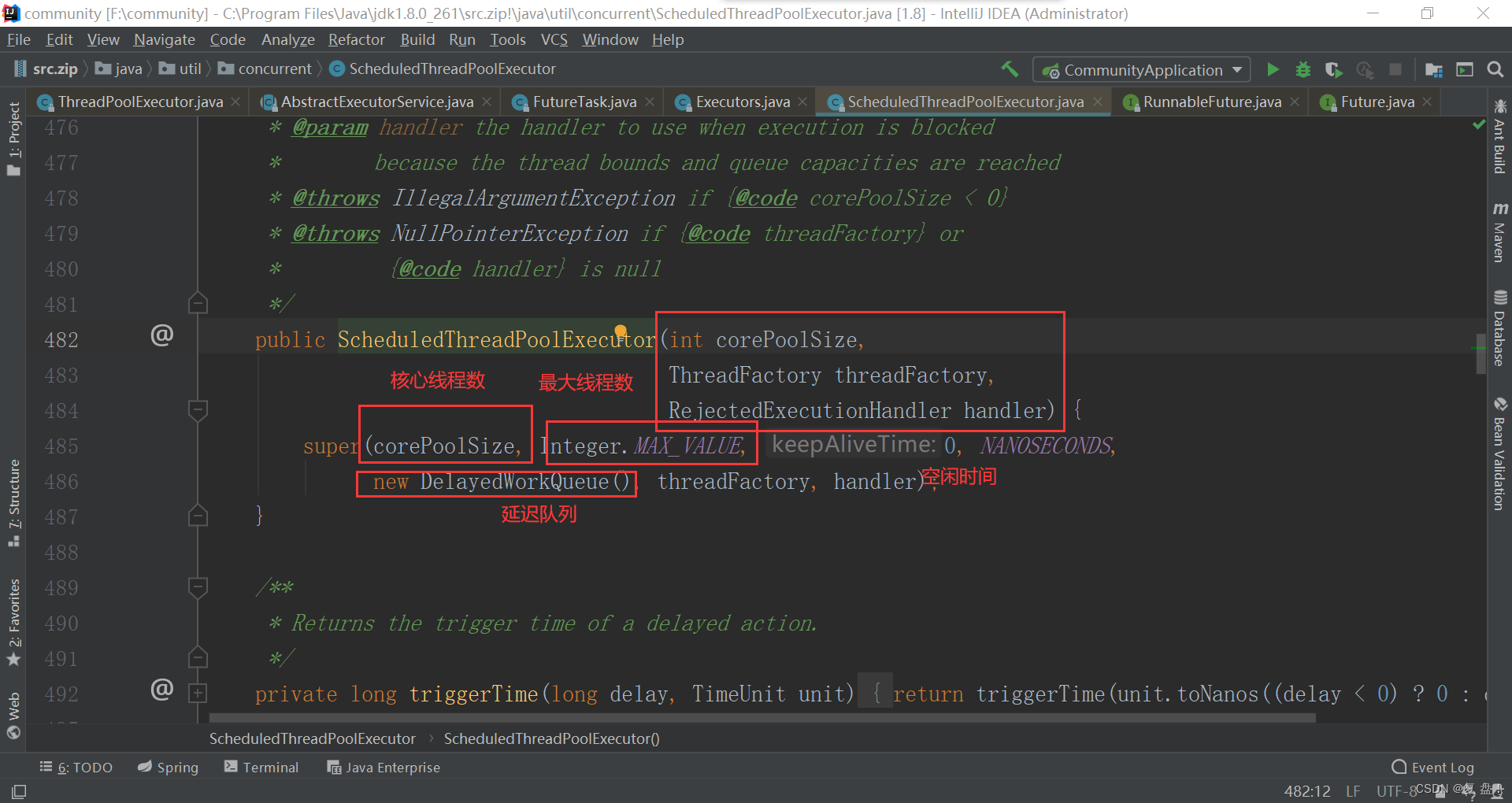Image resolution: width=1512 pixels, height=803 pixels.
Task: Open the Maven tool window
Action: click(x=1499, y=231)
